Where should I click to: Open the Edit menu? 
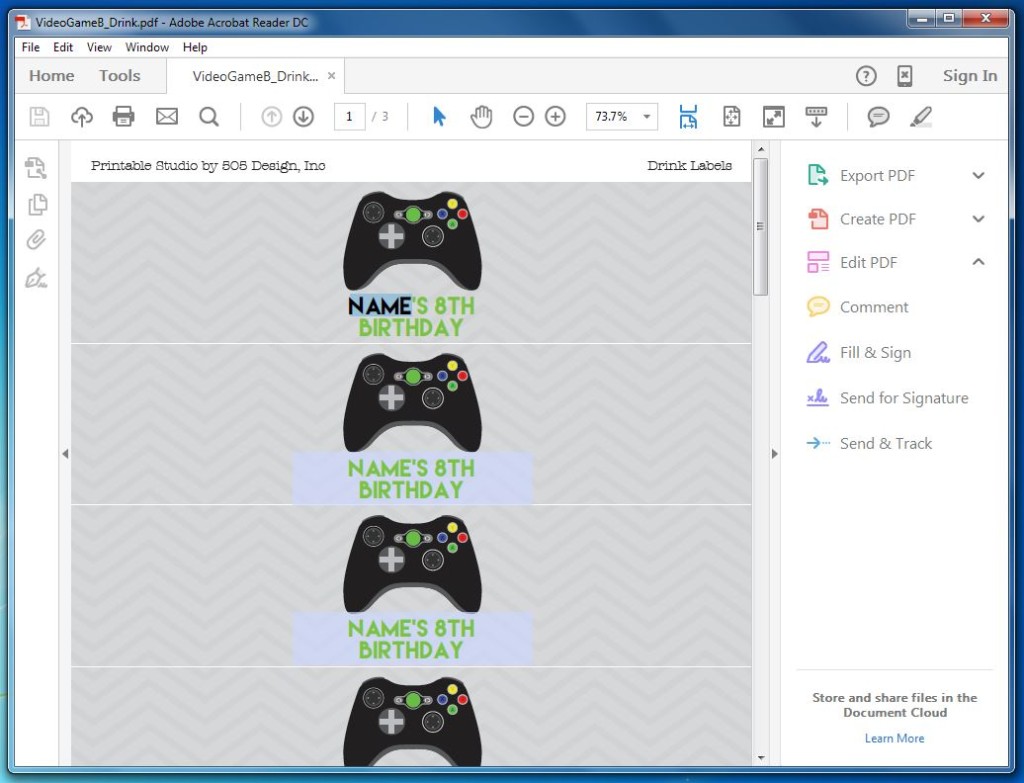coord(63,47)
